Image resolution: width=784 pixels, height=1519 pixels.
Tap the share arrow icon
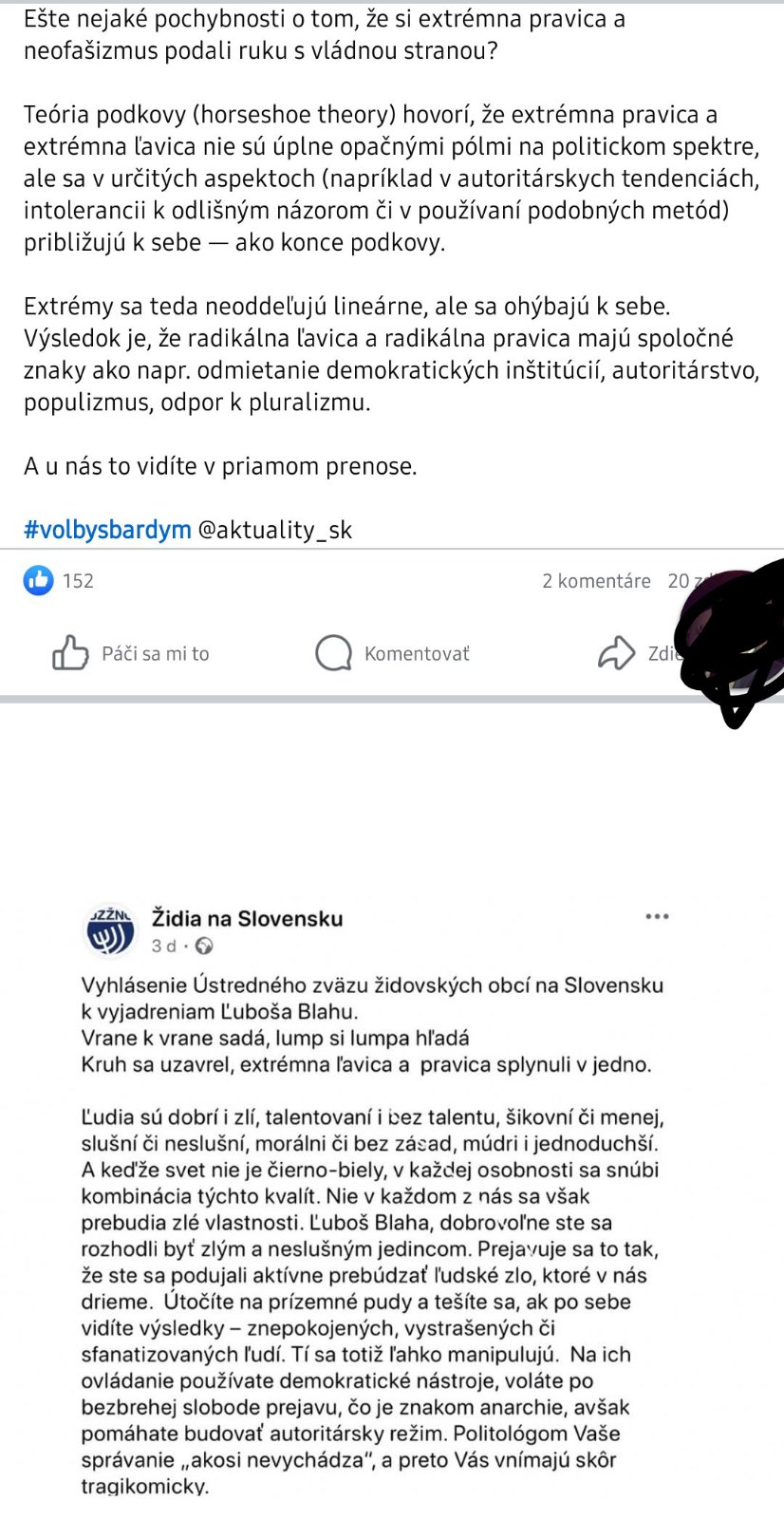pos(616,653)
